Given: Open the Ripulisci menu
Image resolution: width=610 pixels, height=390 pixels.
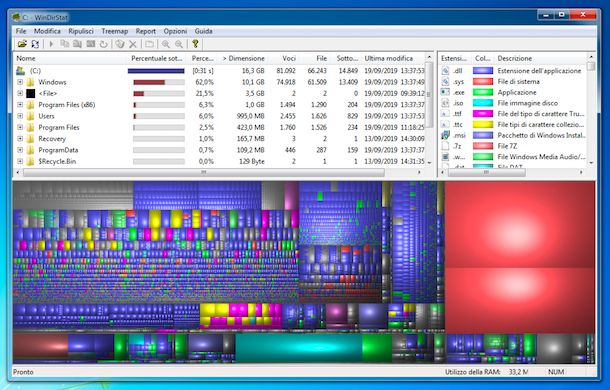Looking at the screenshot, I should point(81,31).
